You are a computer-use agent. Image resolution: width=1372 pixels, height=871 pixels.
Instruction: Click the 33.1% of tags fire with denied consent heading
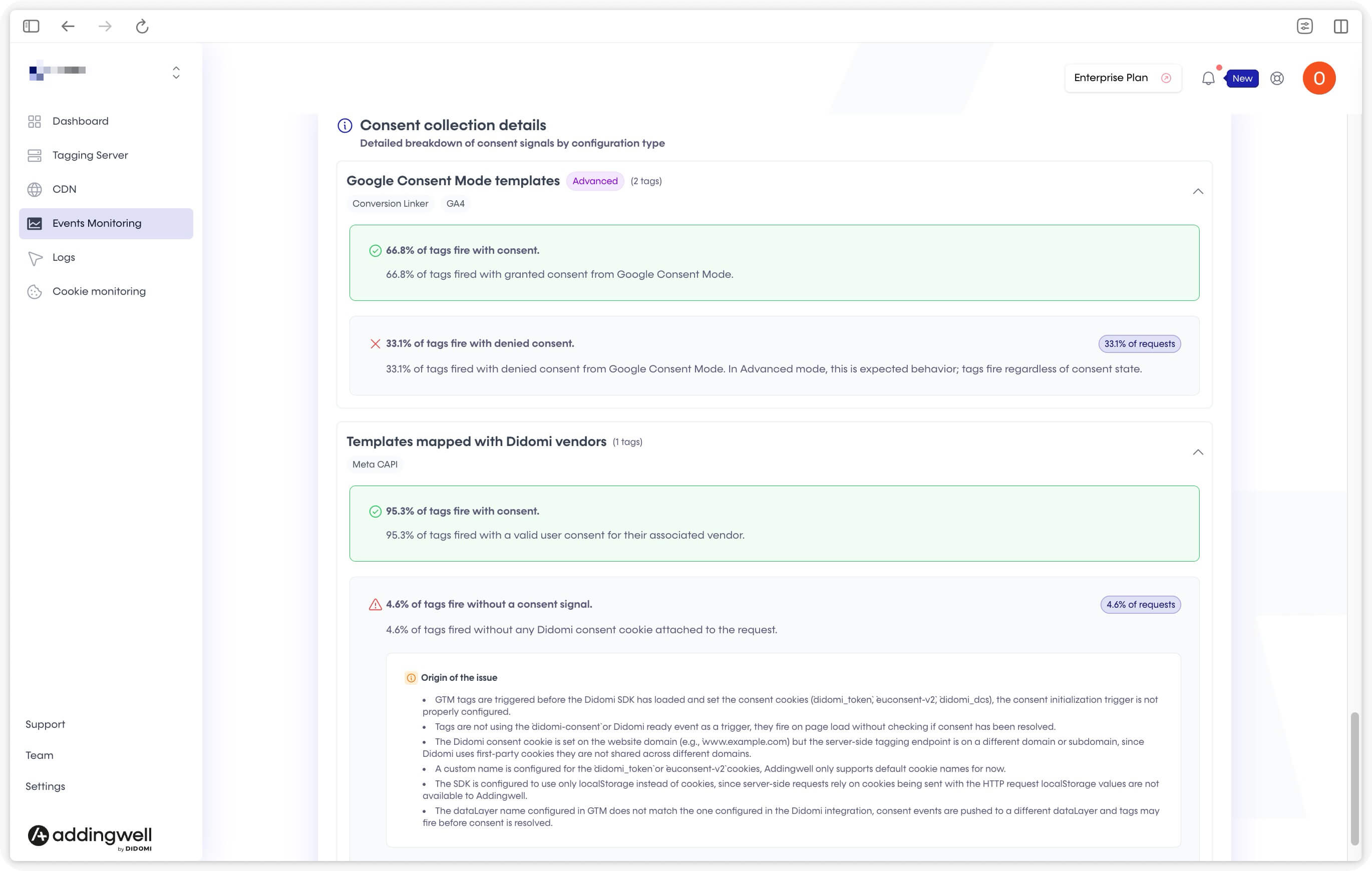pyautogui.click(x=480, y=343)
